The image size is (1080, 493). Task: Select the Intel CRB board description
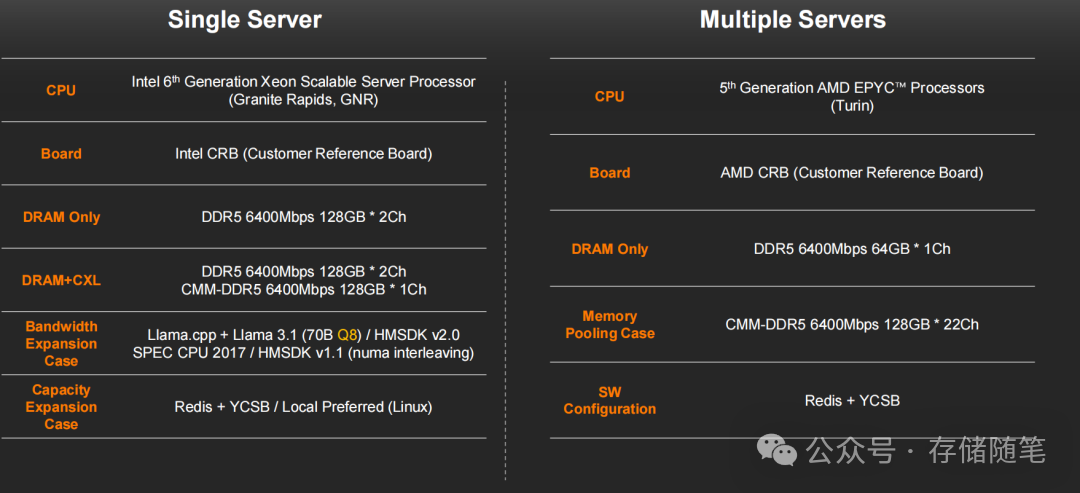[x=303, y=154]
